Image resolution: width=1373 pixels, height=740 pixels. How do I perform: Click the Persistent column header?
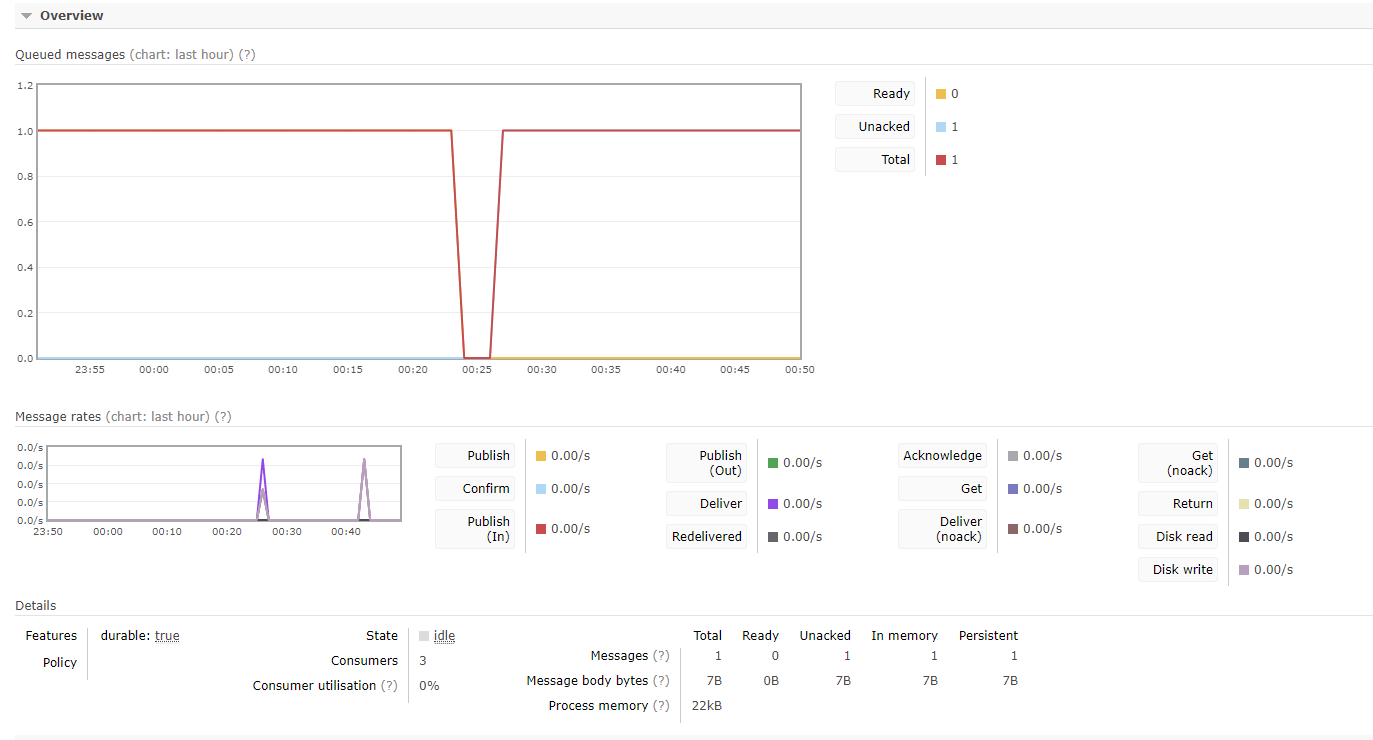988,636
